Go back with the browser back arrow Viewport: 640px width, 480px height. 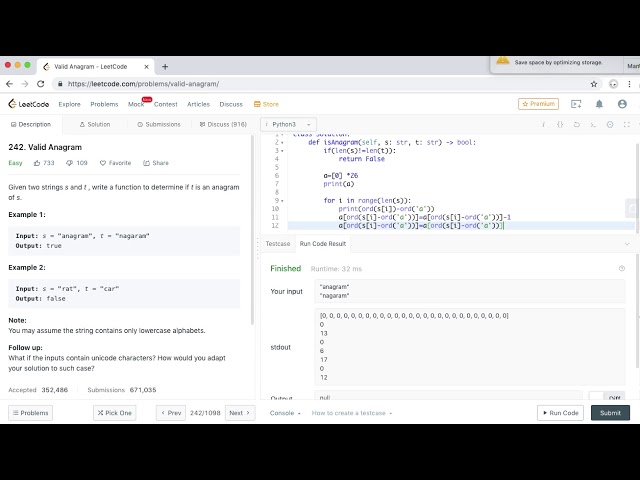pyautogui.click(x=9, y=84)
